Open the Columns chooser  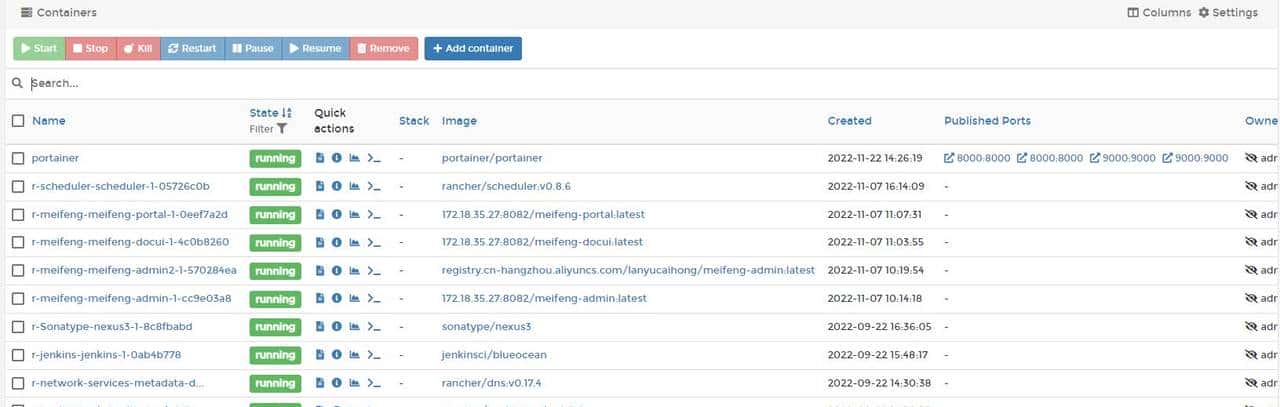coord(1159,13)
